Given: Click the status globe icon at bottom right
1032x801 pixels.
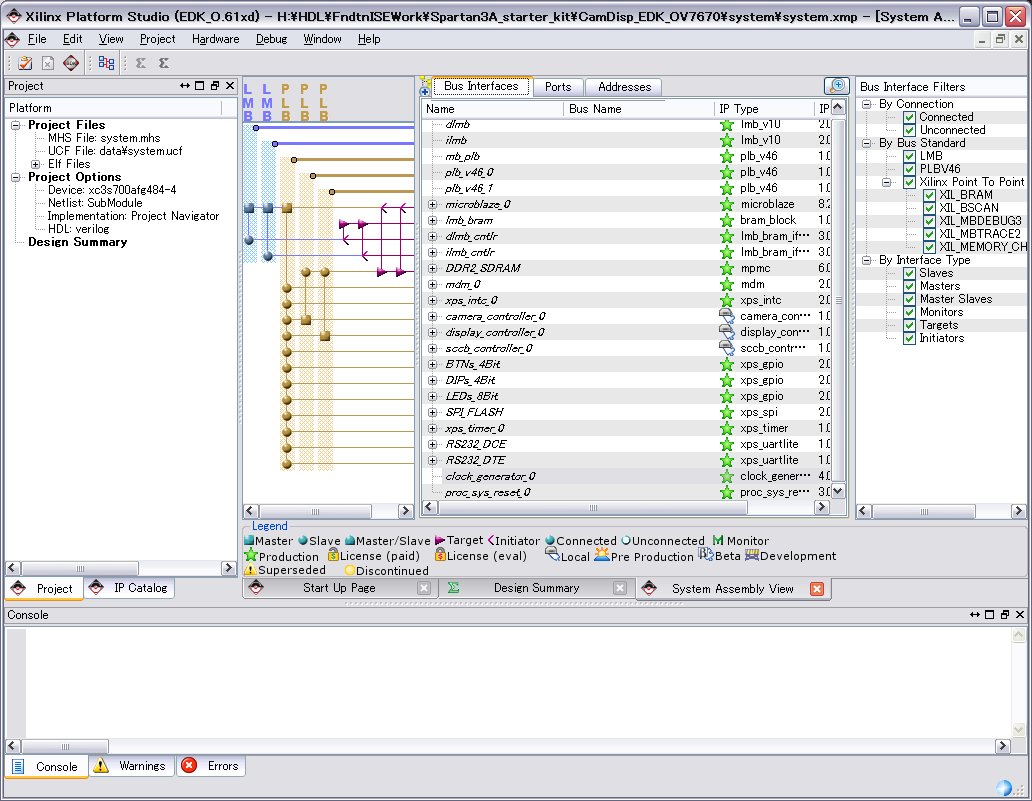Looking at the screenshot, I should (x=1004, y=788).
